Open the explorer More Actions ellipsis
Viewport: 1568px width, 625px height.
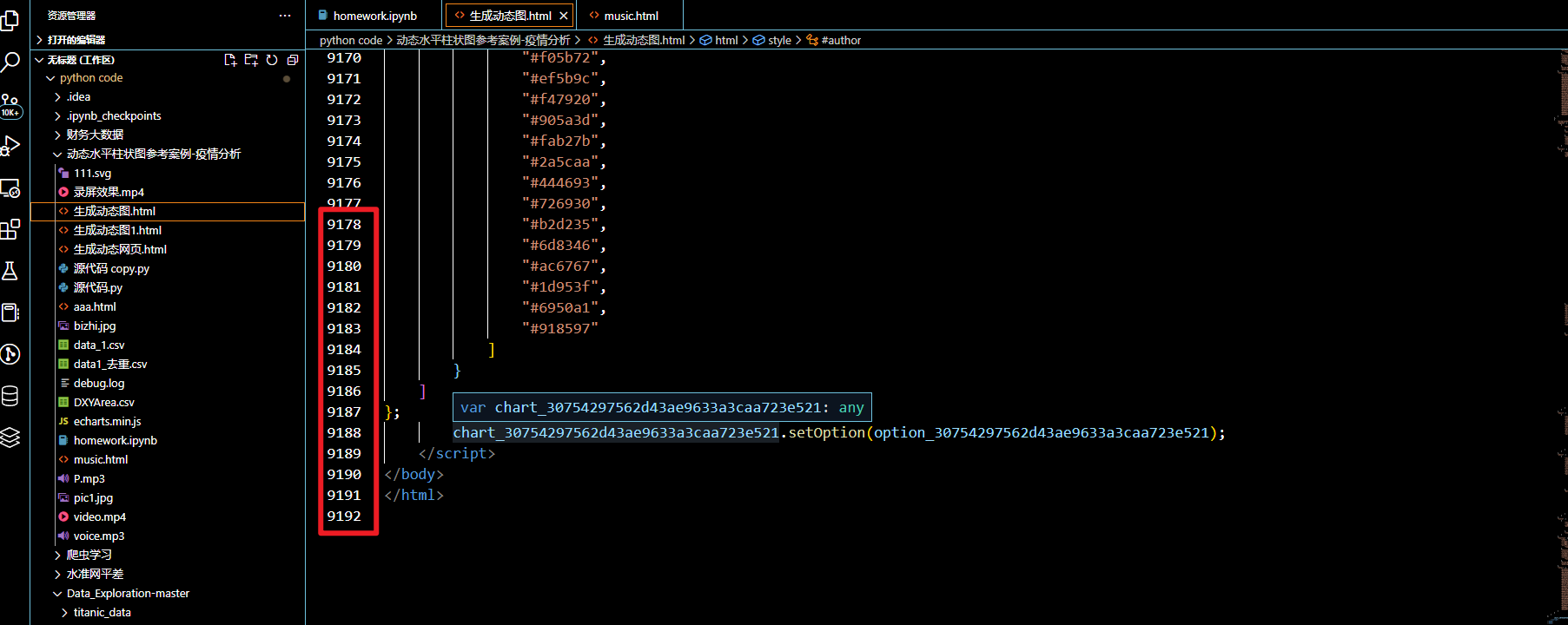(285, 16)
